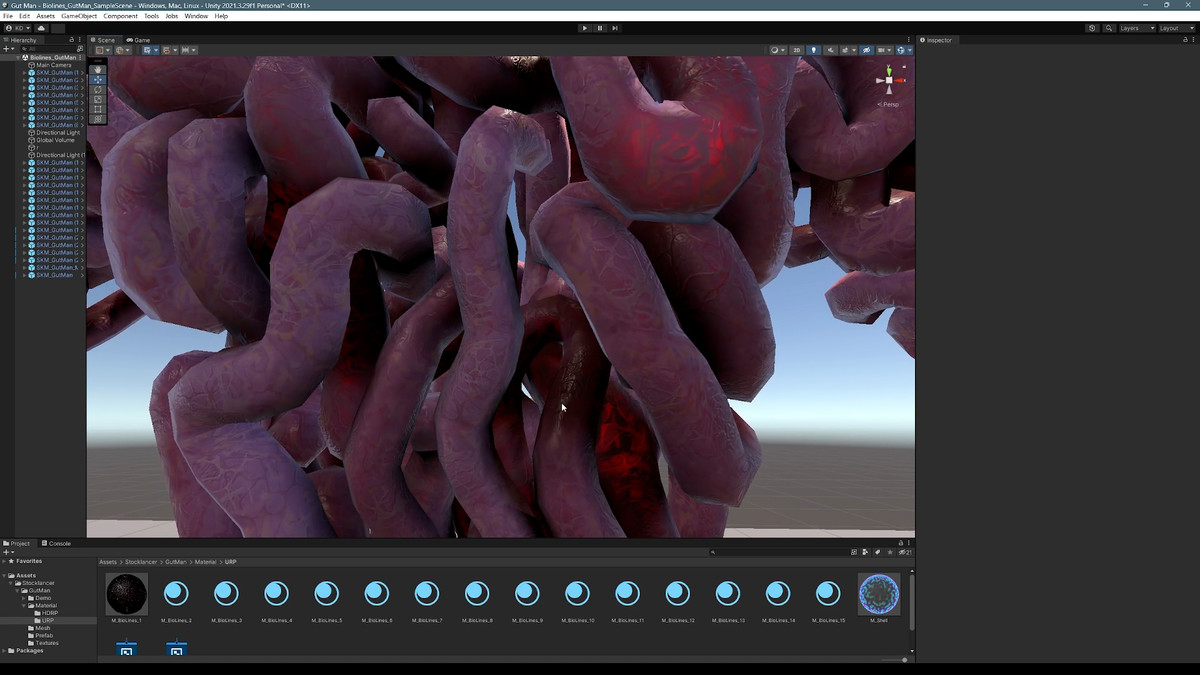Toggle 2D scene view mode
The image size is (1200, 675).
point(796,50)
